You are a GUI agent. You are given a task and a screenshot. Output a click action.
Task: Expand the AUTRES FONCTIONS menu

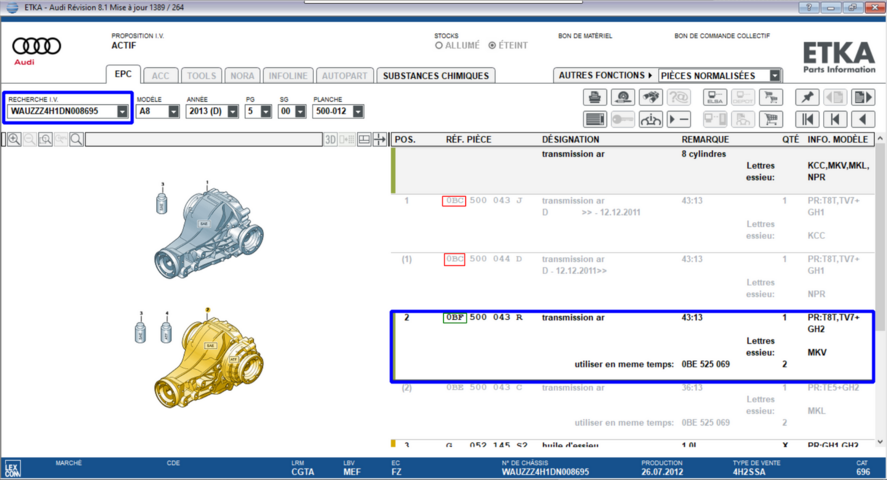click(605, 75)
